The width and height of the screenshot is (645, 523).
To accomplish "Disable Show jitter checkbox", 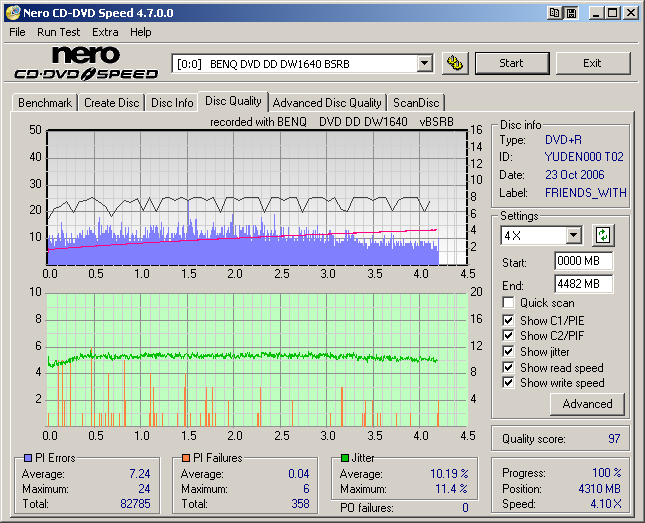I will 508,351.
